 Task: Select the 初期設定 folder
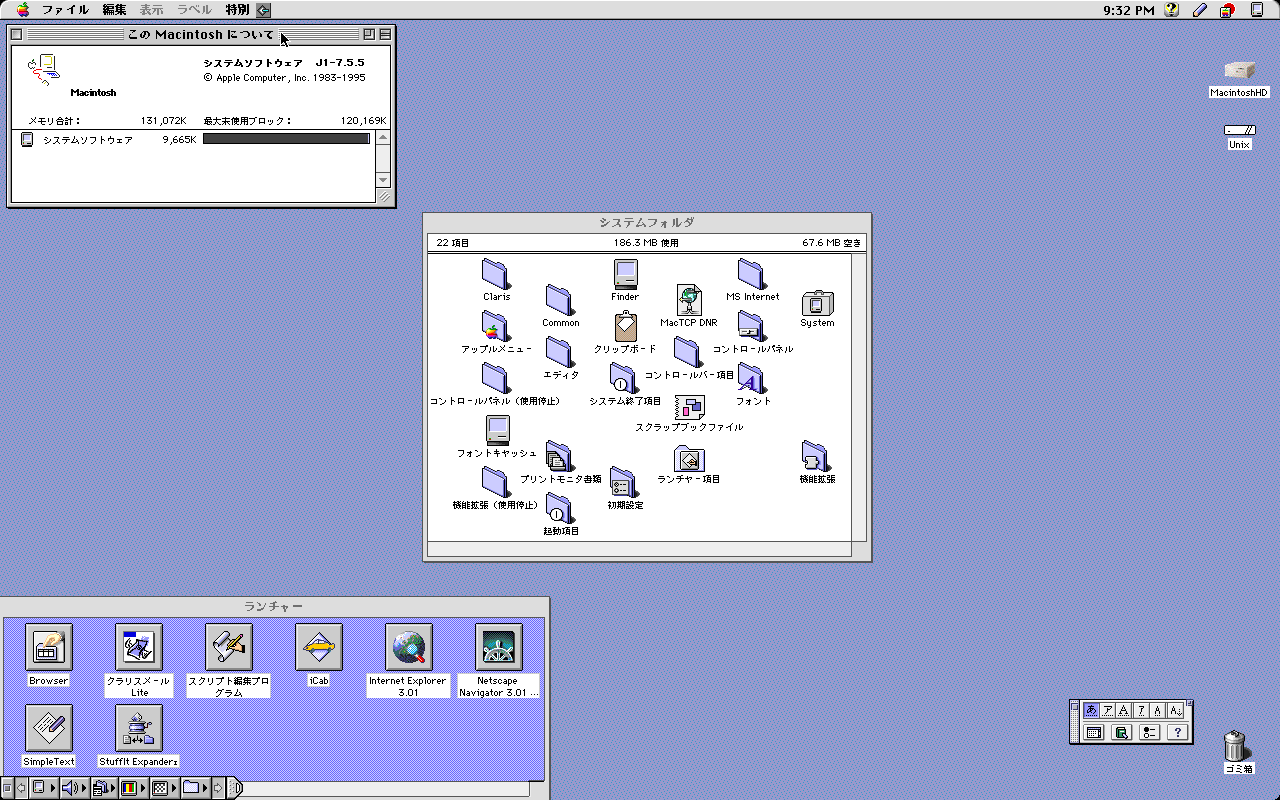pos(625,482)
